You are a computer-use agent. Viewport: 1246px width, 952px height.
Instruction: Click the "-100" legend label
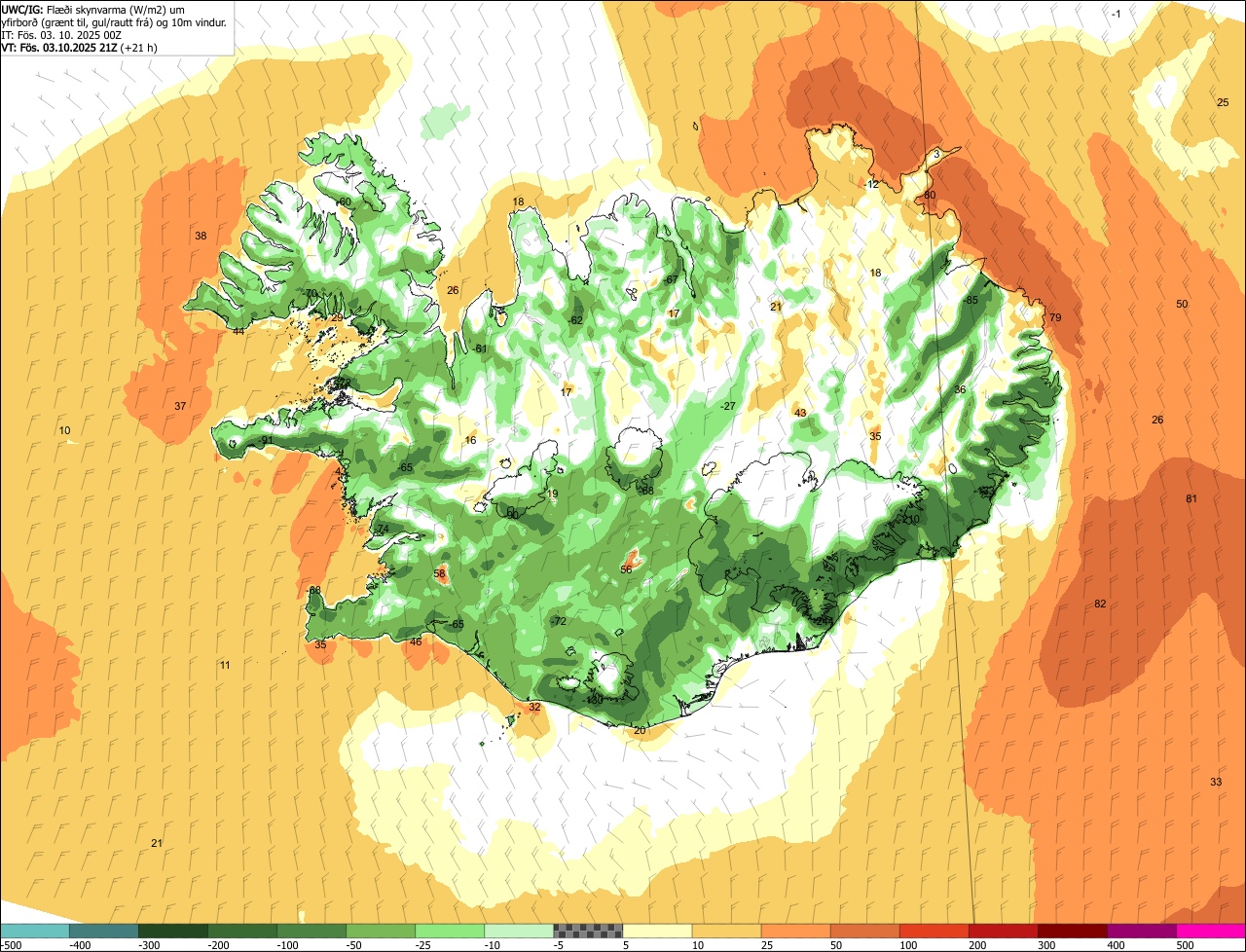click(x=288, y=944)
